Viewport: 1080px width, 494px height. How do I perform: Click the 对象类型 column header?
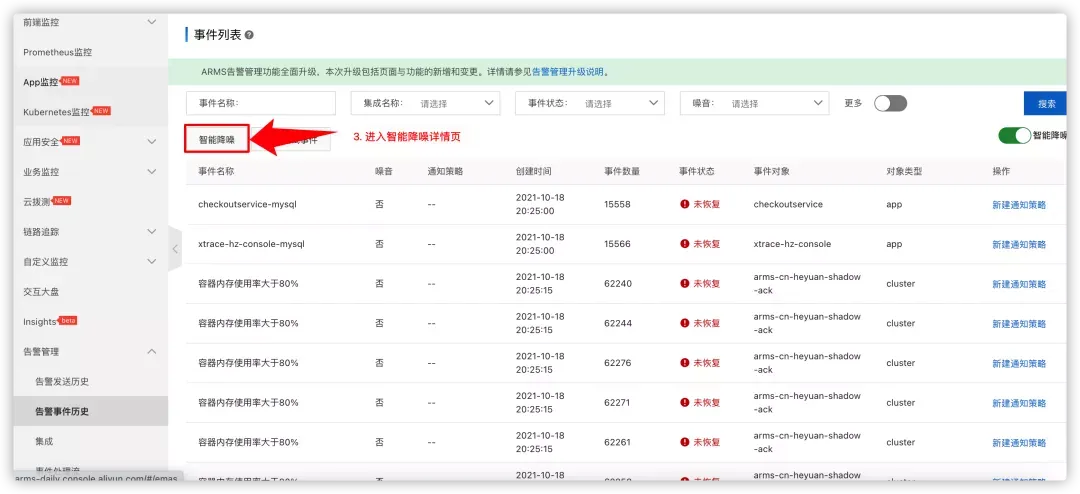coord(904,171)
